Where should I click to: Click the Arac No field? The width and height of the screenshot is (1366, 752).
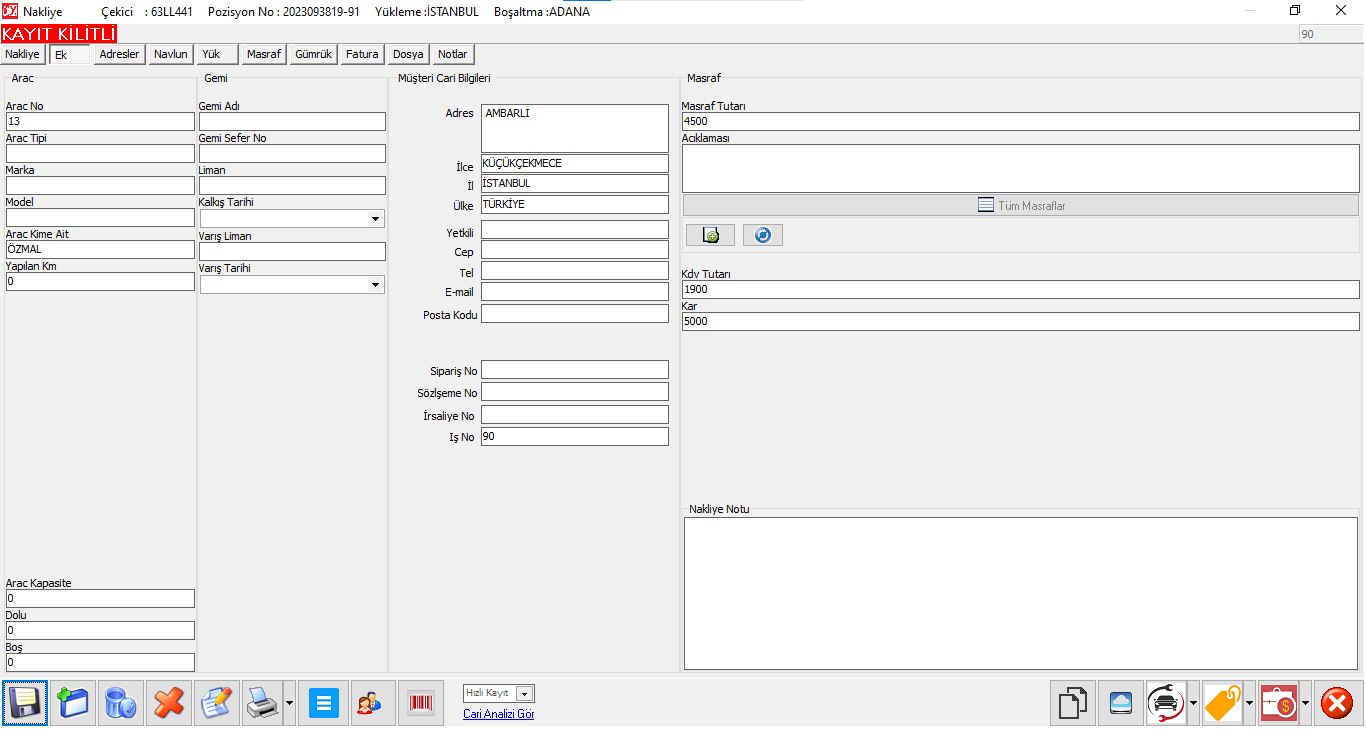[100, 121]
